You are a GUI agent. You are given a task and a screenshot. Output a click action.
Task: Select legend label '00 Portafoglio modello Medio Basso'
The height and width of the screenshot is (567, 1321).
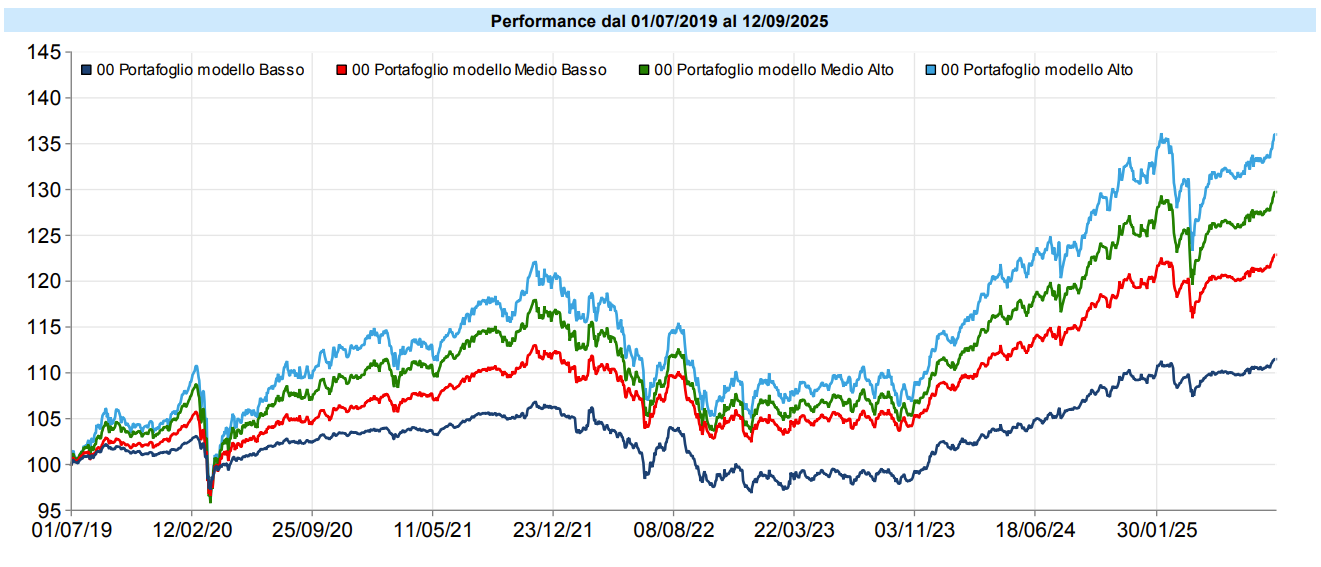pyautogui.click(x=479, y=70)
